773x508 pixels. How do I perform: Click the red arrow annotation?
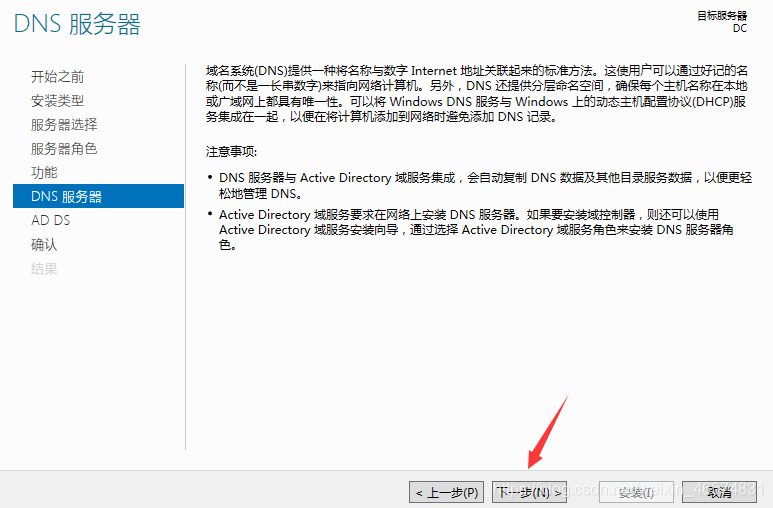click(x=548, y=432)
